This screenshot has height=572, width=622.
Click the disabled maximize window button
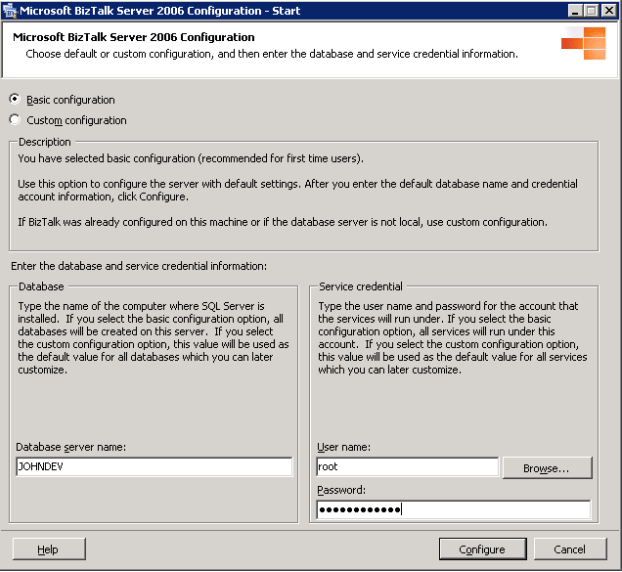(x=591, y=11)
